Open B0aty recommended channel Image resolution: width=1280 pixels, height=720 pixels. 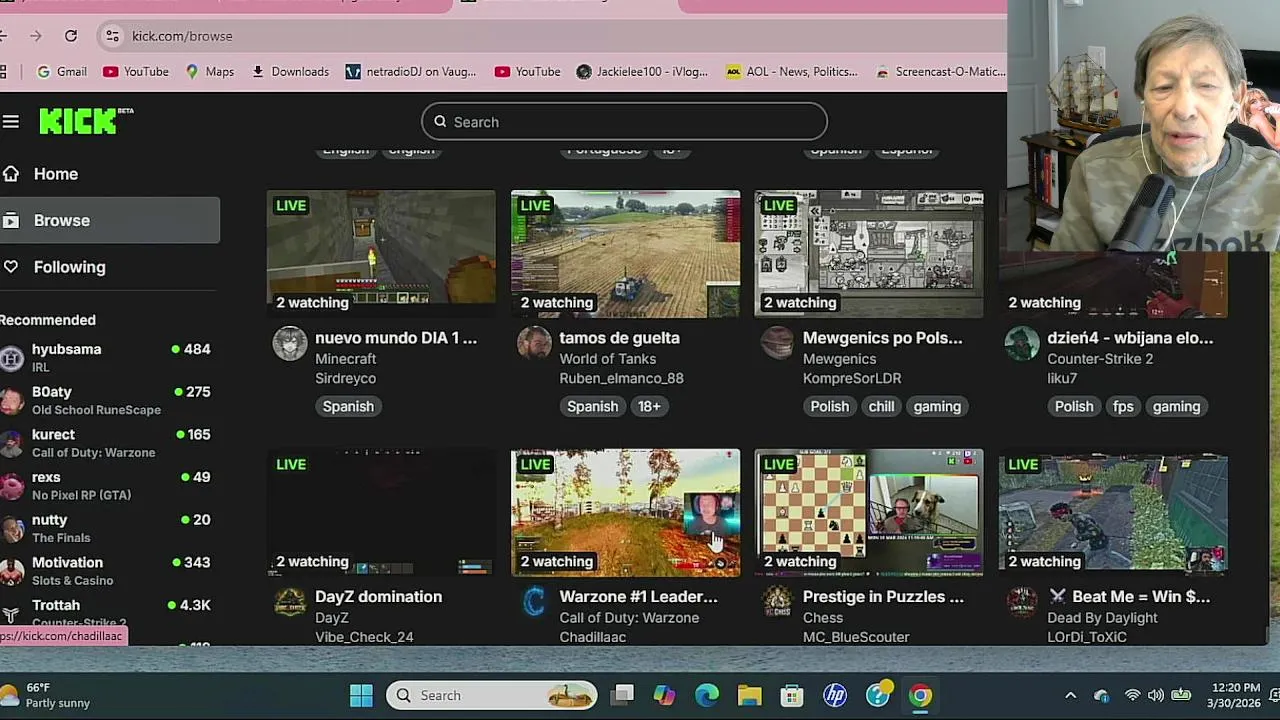[106, 400]
